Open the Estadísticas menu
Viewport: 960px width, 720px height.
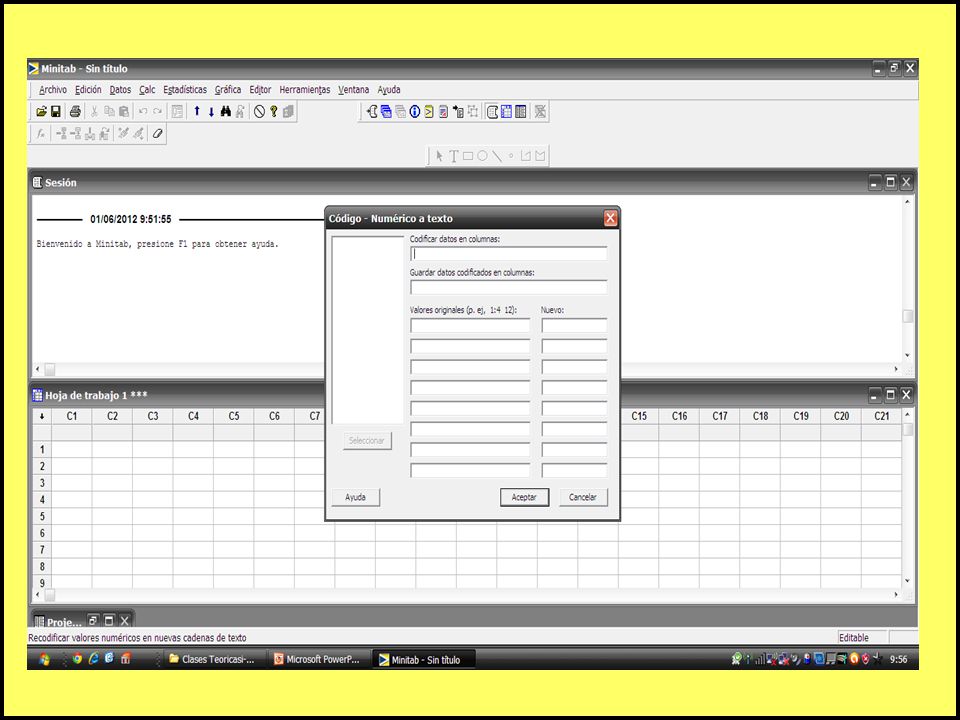point(185,89)
